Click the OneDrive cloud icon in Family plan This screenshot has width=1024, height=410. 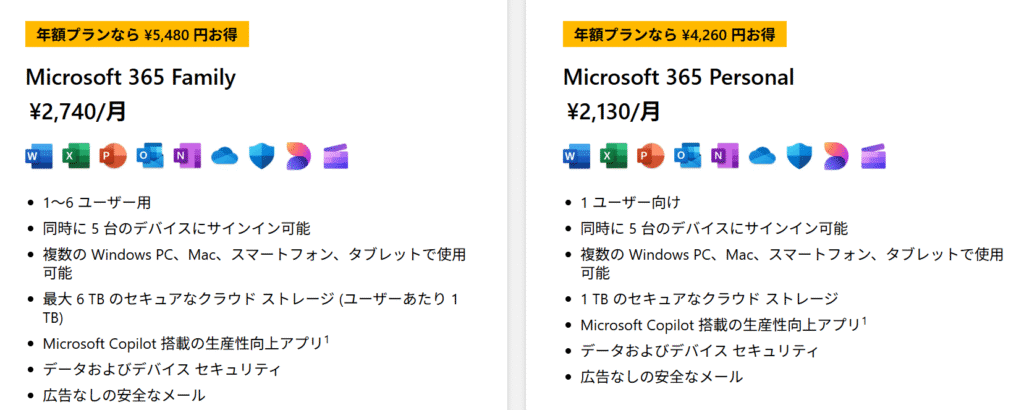pyautogui.click(x=225, y=156)
